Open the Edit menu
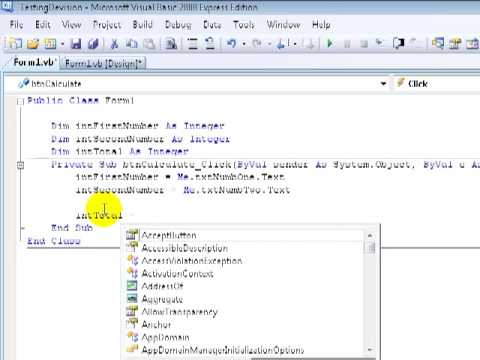480x360 pixels. [x=43, y=25]
